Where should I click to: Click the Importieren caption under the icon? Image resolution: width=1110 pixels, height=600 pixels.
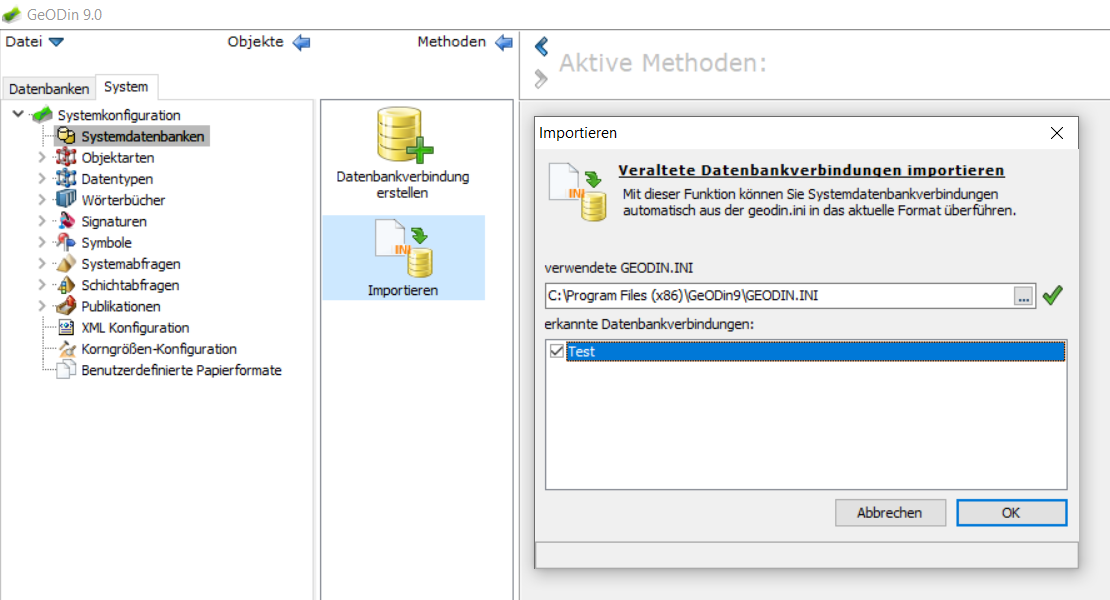403,290
